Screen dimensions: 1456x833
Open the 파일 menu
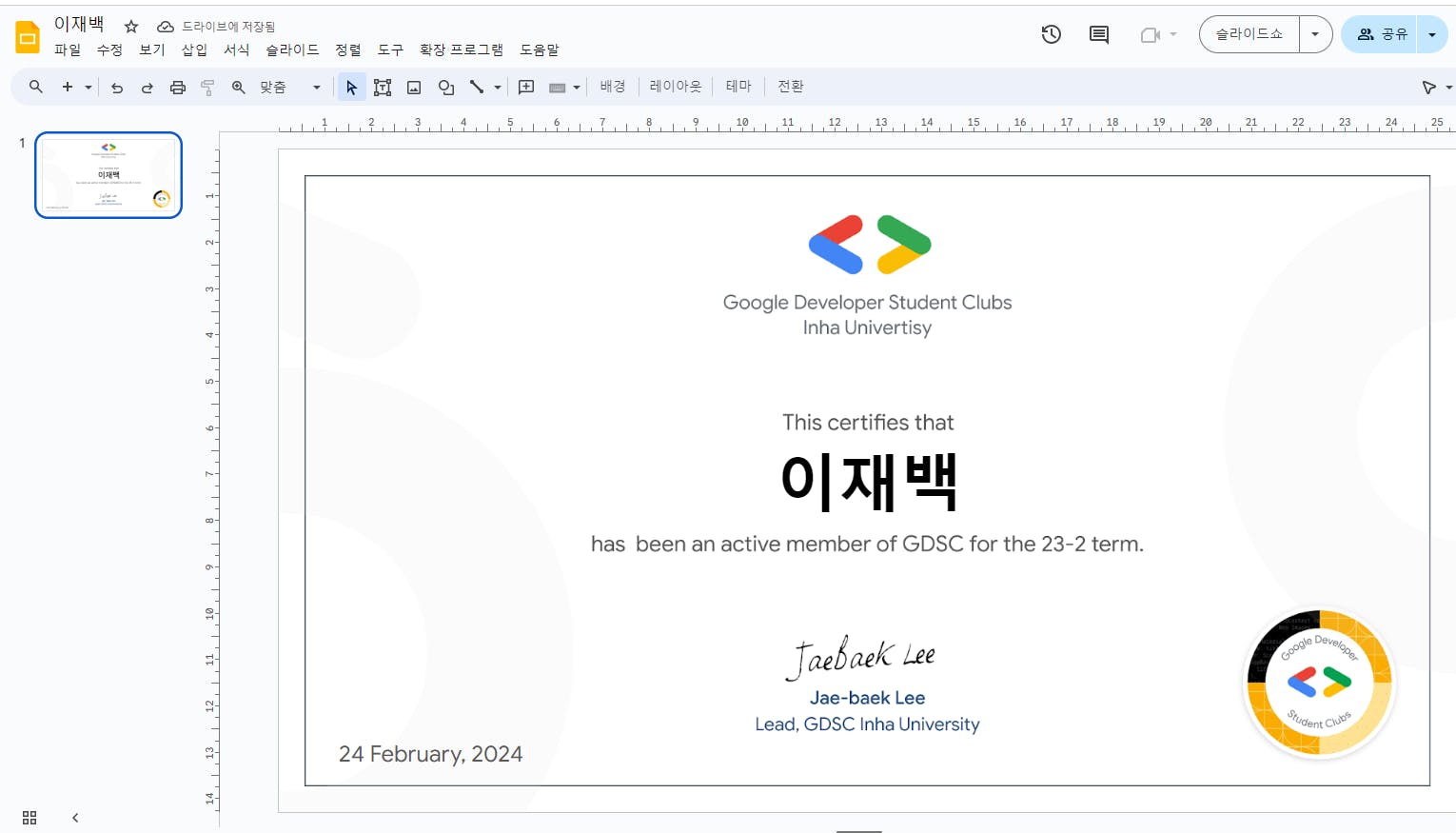point(68,50)
